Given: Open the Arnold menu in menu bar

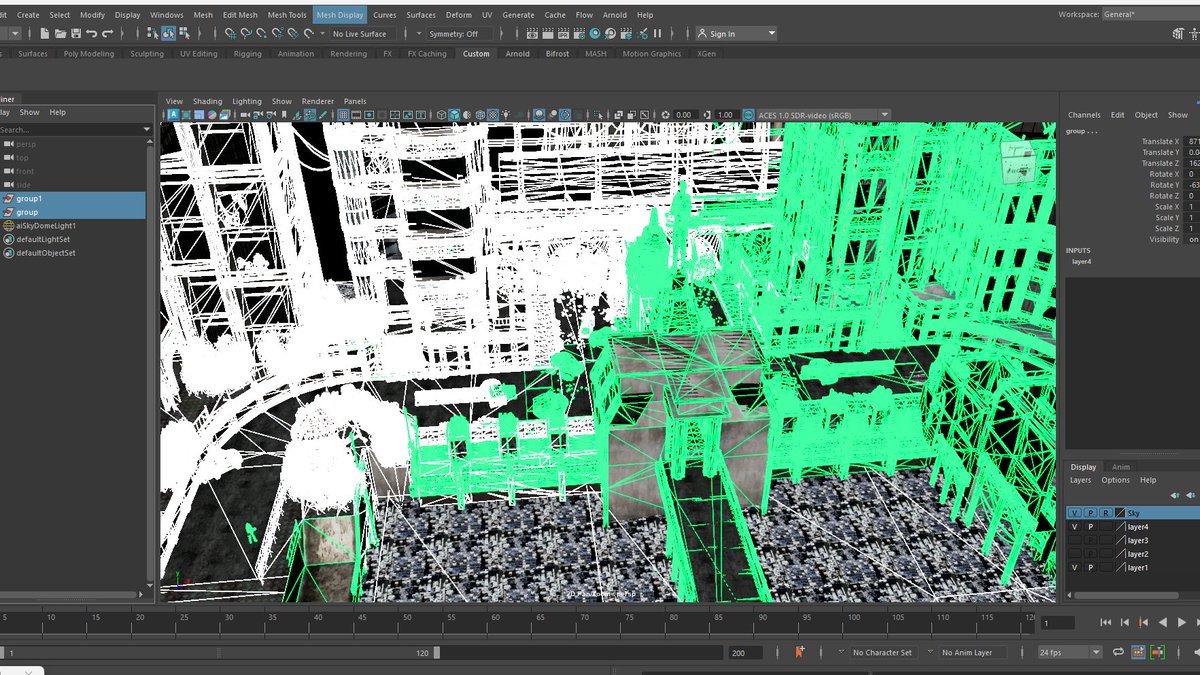Looking at the screenshot, I should (x=615, y=15).
